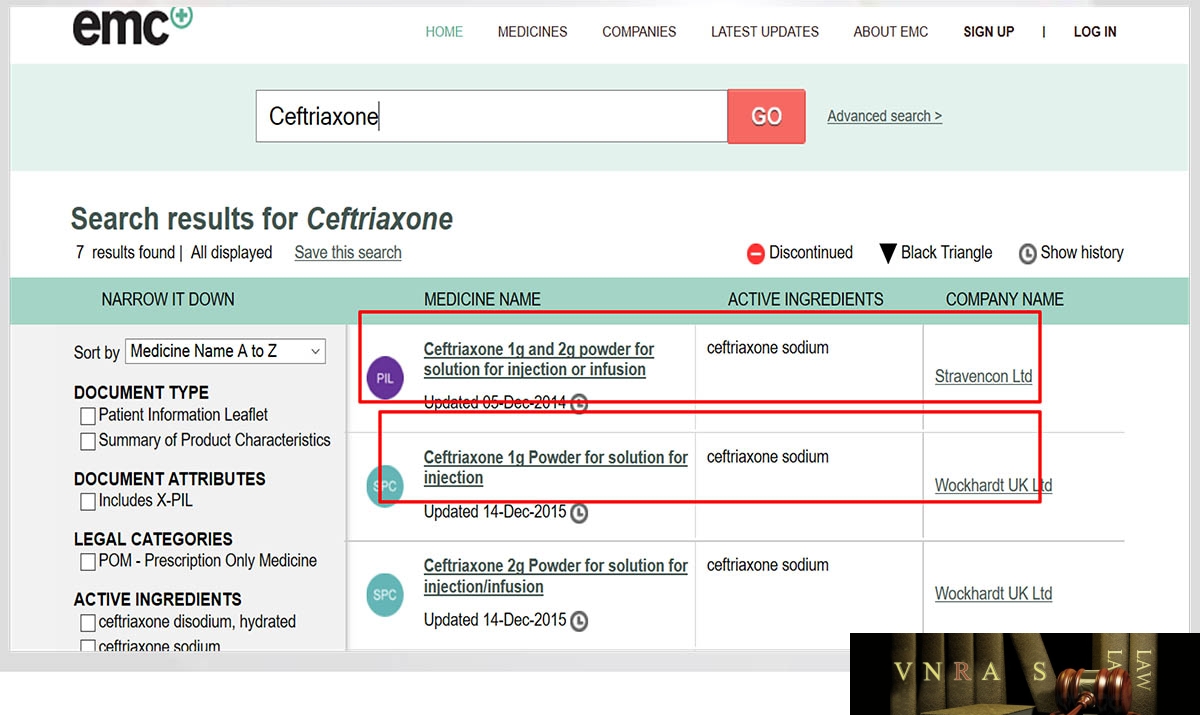Click SPC icon beside Ceftriaxone 2g Powder

[385, 594]
